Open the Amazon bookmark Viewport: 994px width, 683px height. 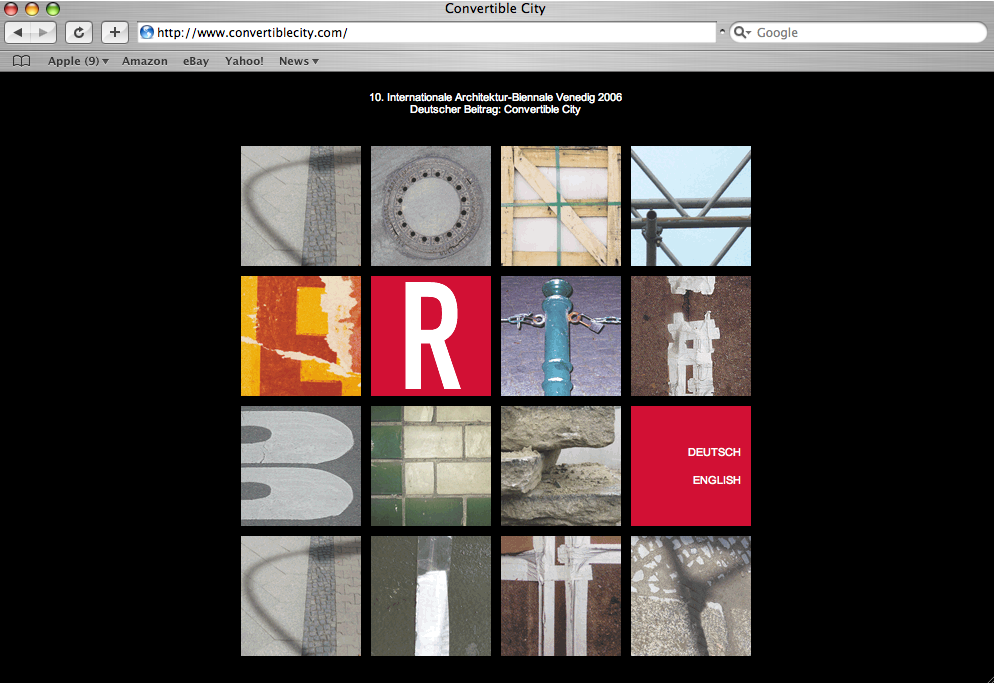pyautogui.click(x=145, y=61)
